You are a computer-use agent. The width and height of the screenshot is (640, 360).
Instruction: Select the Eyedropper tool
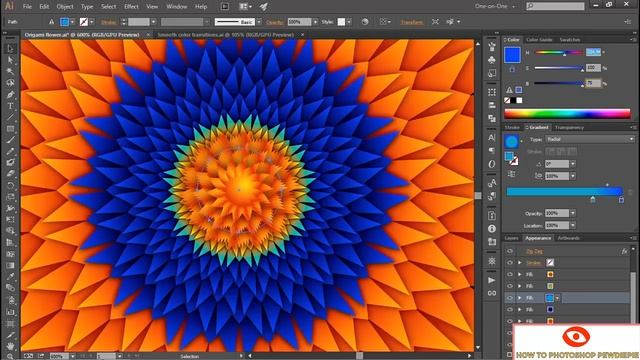tap(10, 276)
